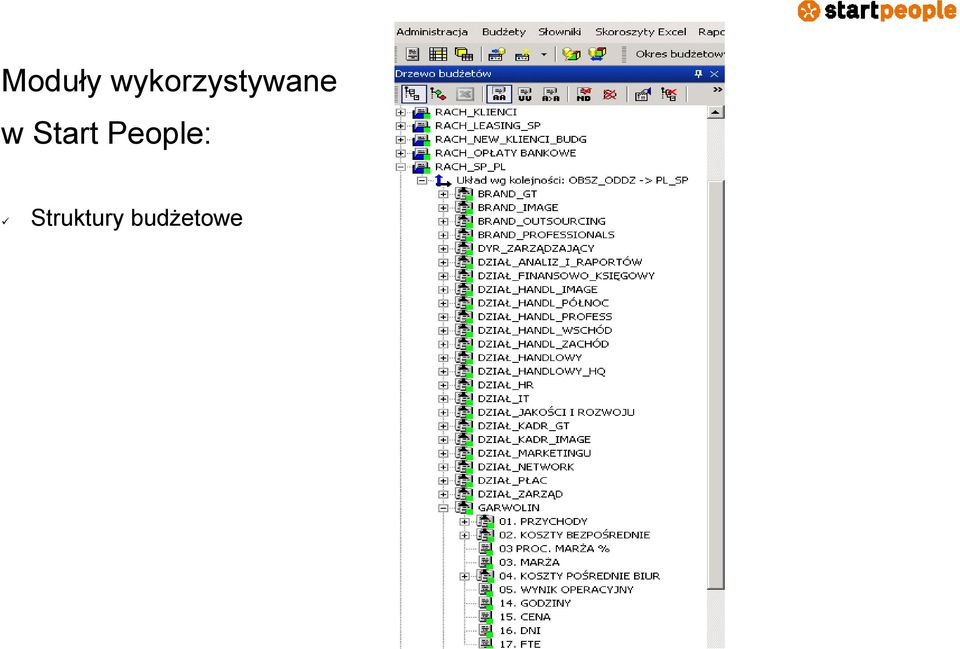Open the Słowniki menu

pos(559,32)
